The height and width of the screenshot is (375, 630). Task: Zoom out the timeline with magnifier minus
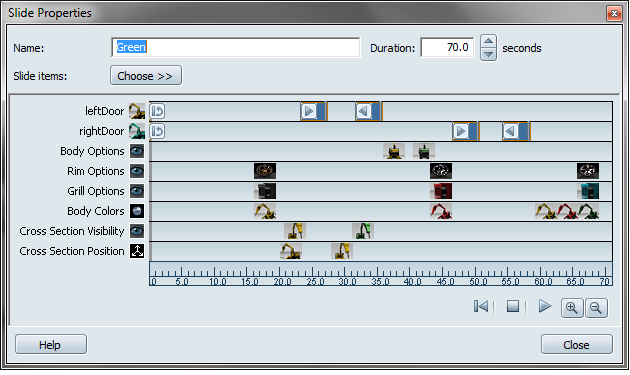coord(596,308)
